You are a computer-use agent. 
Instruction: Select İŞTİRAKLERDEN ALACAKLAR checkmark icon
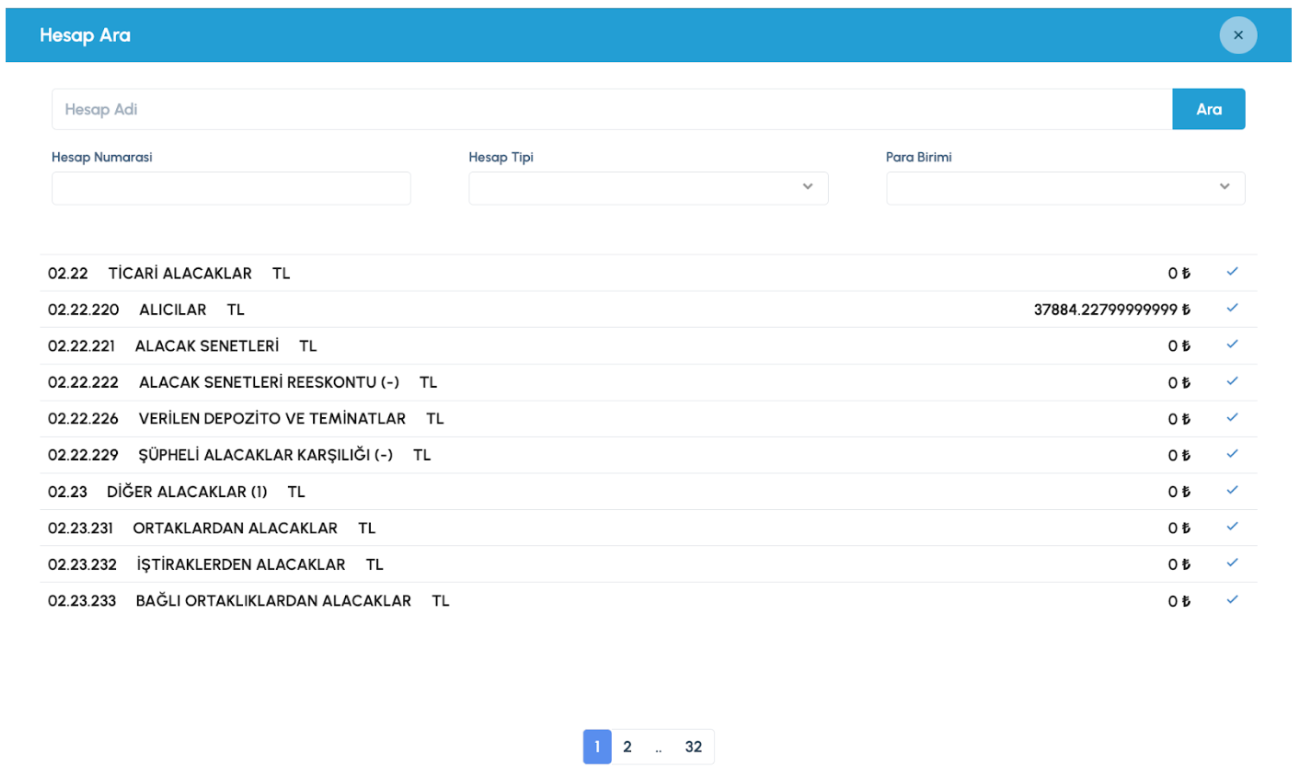coord(1232,564)
